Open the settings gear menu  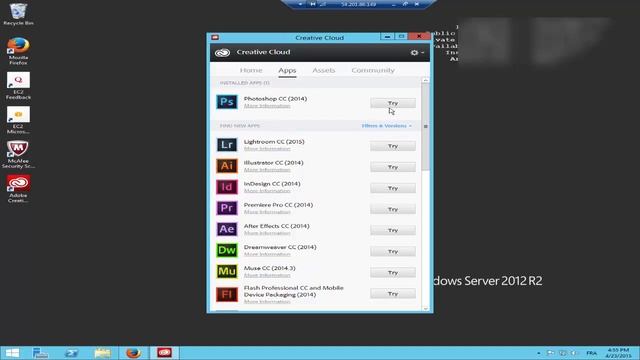click(x=417, y=53)
